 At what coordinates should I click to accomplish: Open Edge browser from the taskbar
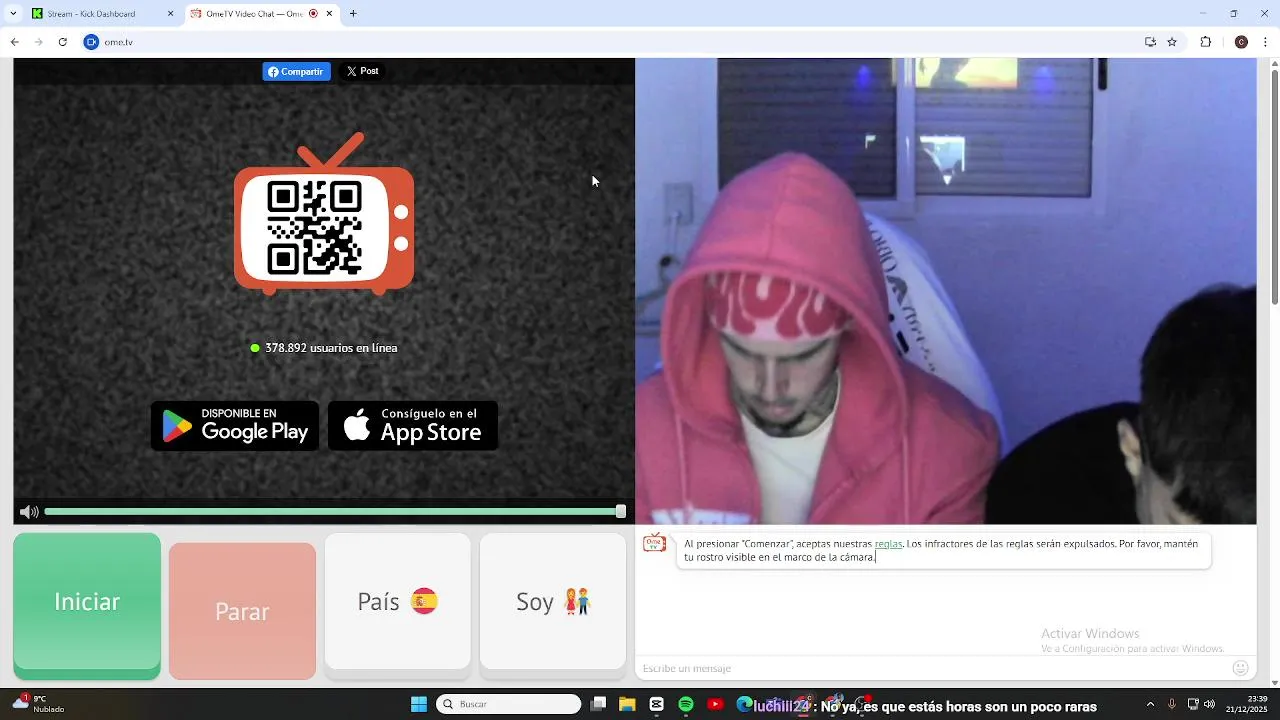744,704
